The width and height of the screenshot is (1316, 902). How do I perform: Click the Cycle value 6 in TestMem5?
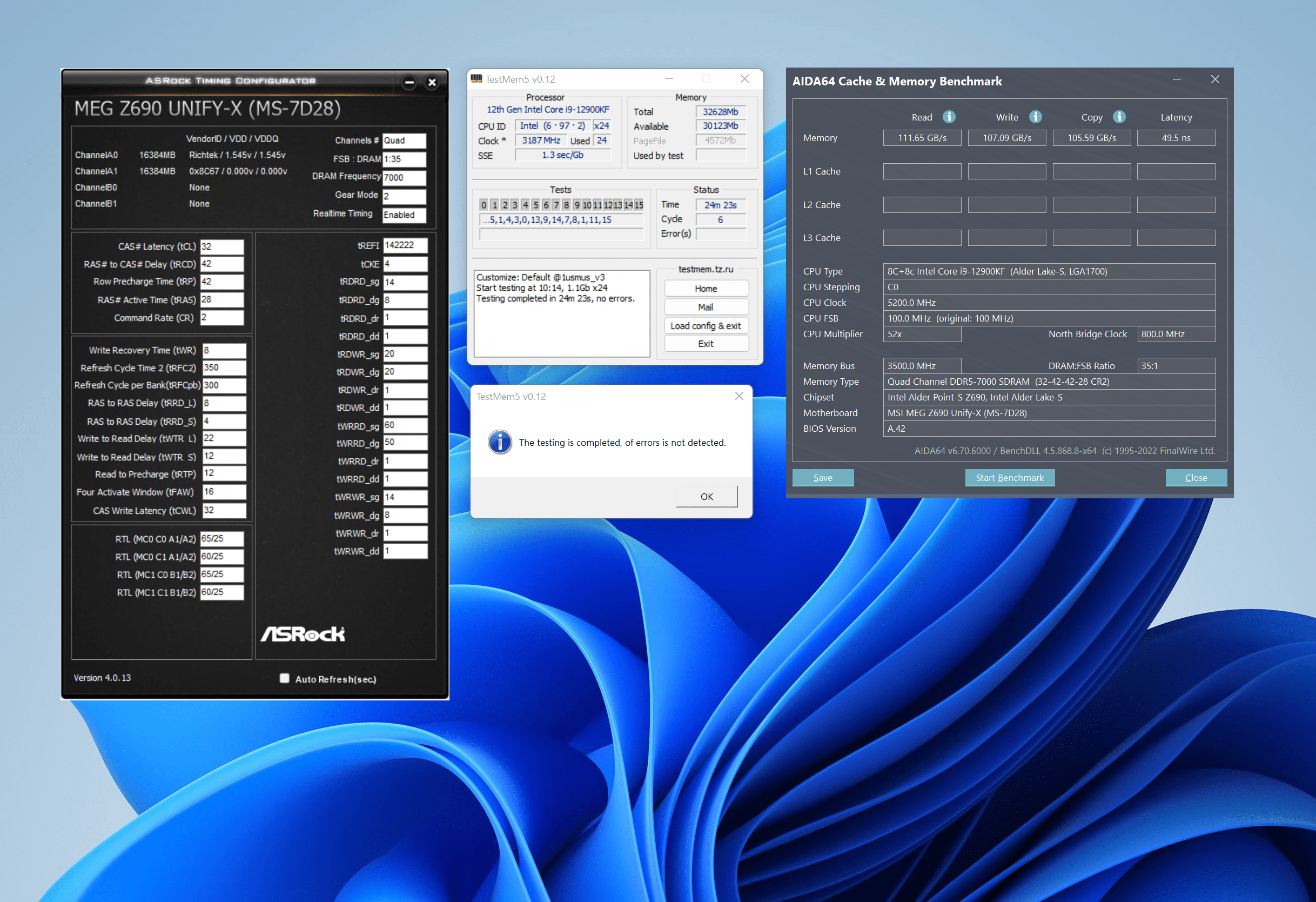point(720,220)
